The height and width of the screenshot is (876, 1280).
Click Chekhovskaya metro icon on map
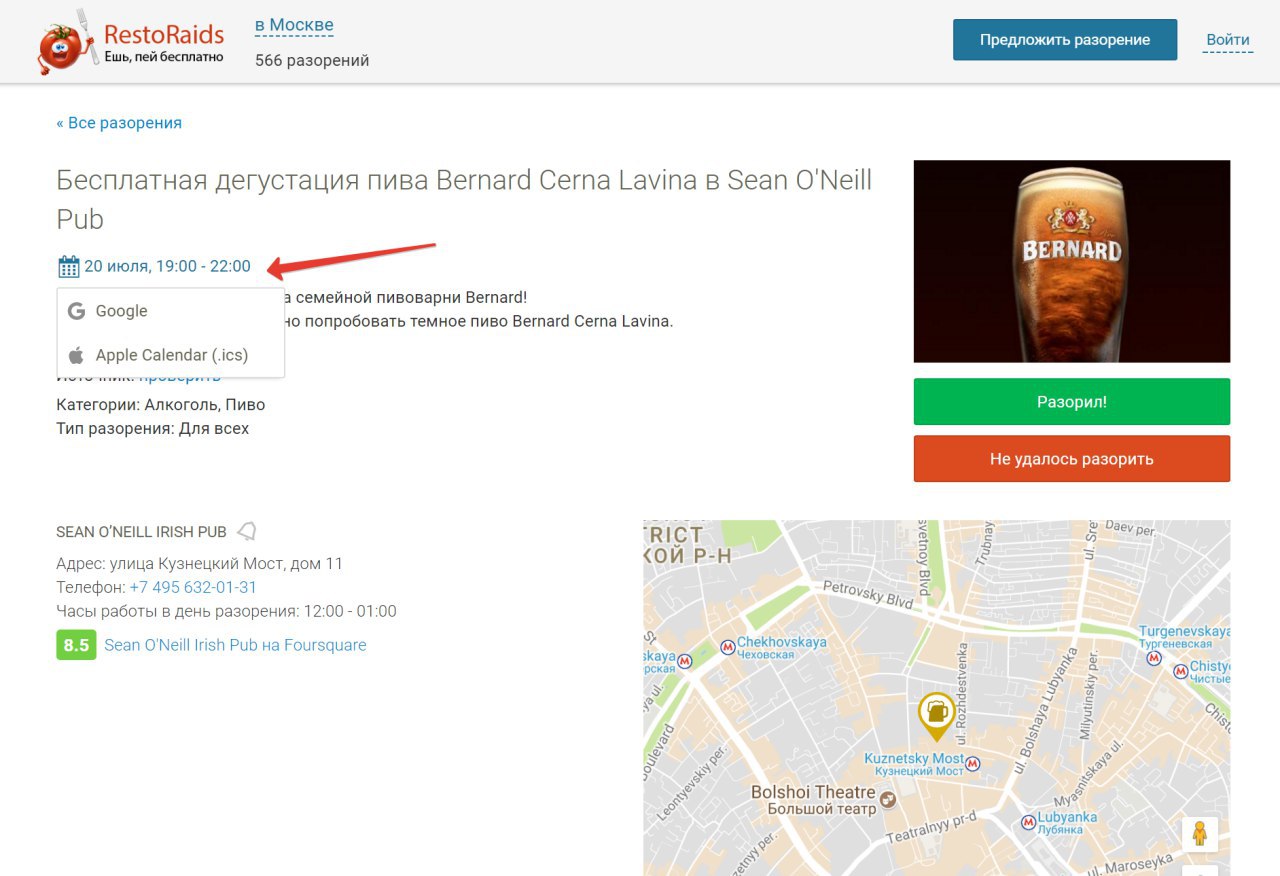click(727, 647)
